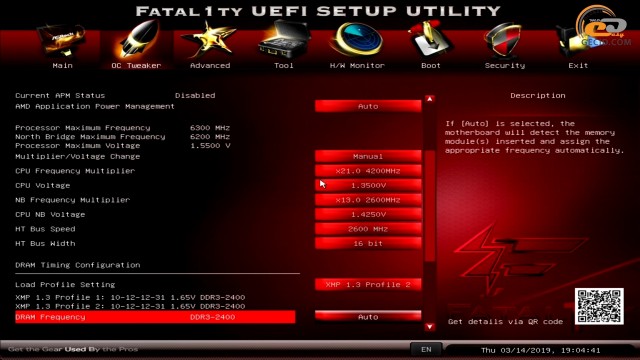Open CPU Frequency Multiplier x21.0 4200MHz dropdown
The image size is (640, 360).
pyautogui.click(x=368, y=171)
